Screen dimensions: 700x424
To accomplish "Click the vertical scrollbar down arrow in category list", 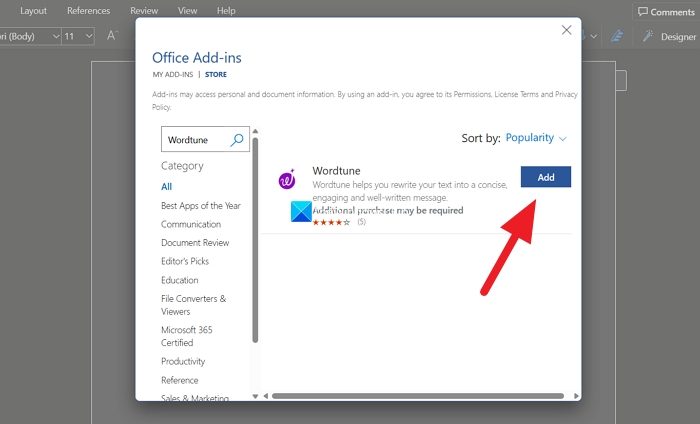I will click(255, 396).
